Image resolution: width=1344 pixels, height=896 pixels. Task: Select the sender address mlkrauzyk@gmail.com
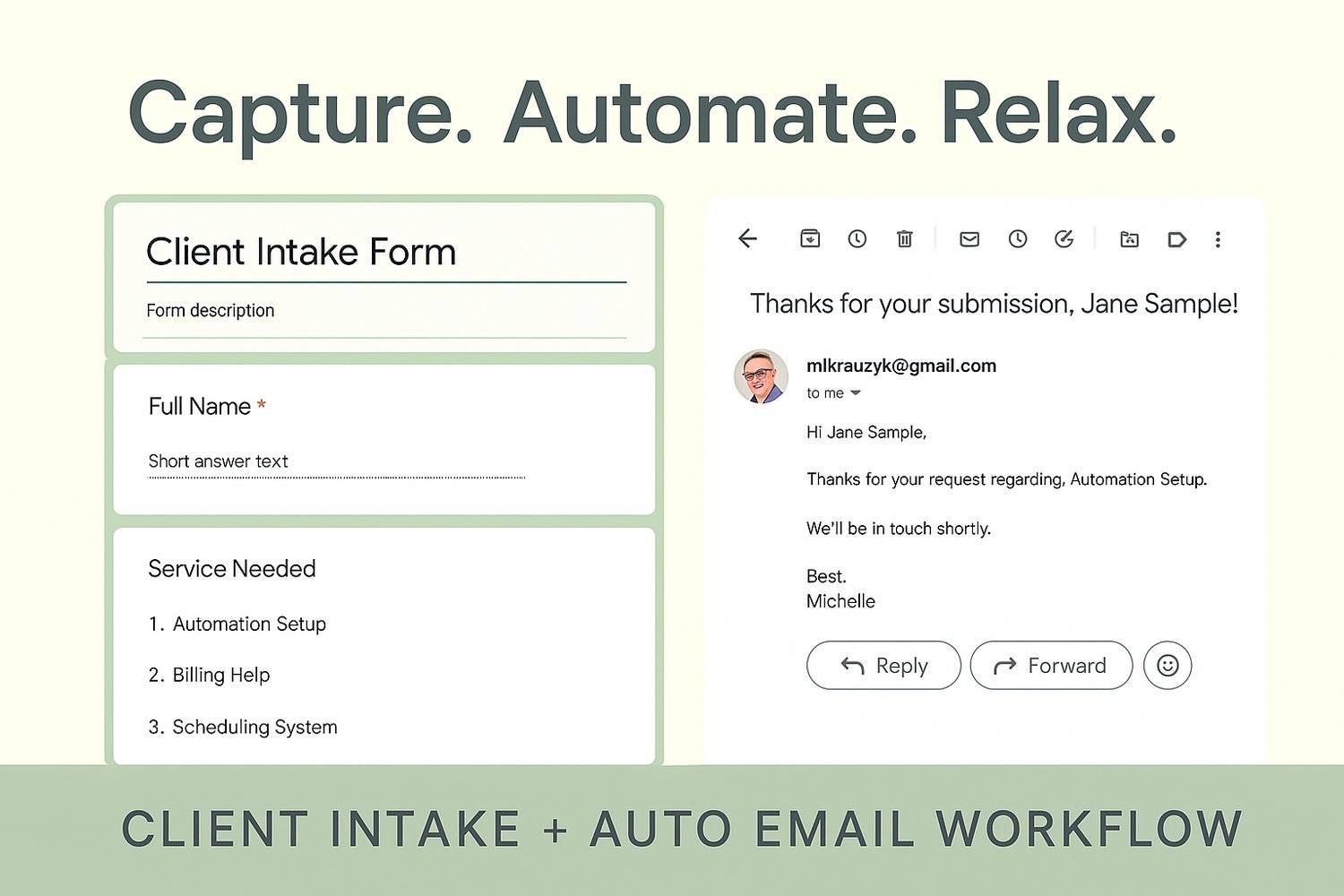[901, 366]
